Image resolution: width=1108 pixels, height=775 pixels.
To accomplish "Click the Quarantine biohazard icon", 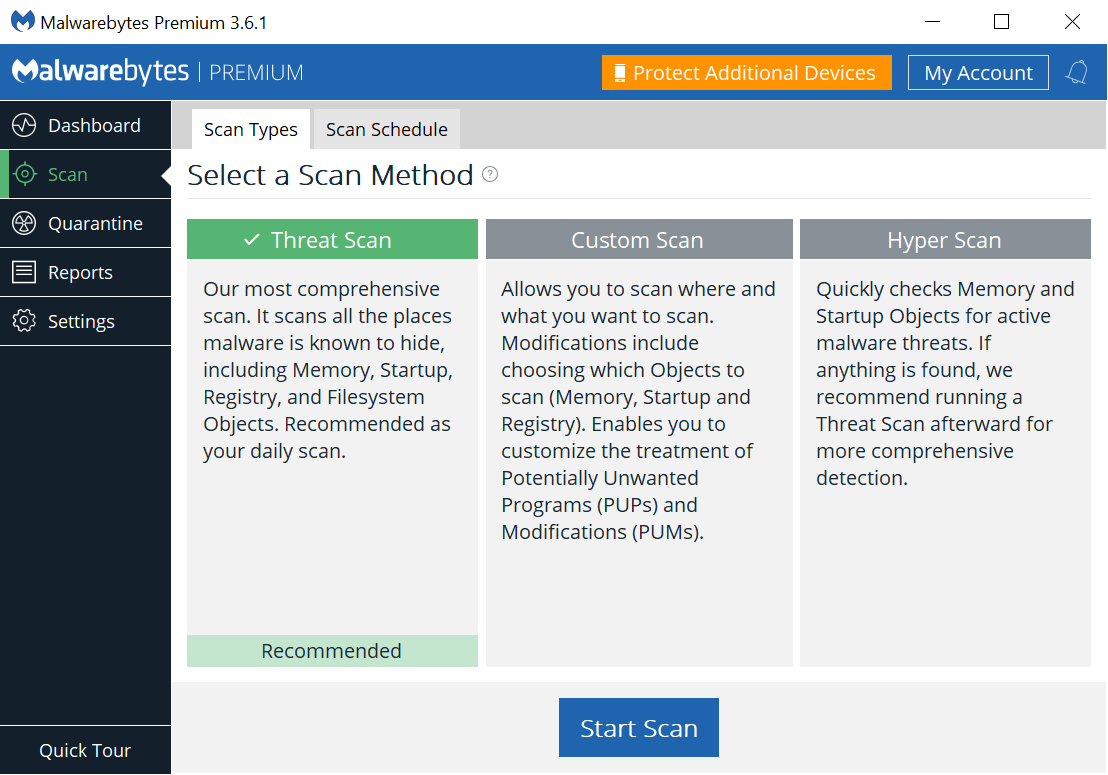I will 24,223.
